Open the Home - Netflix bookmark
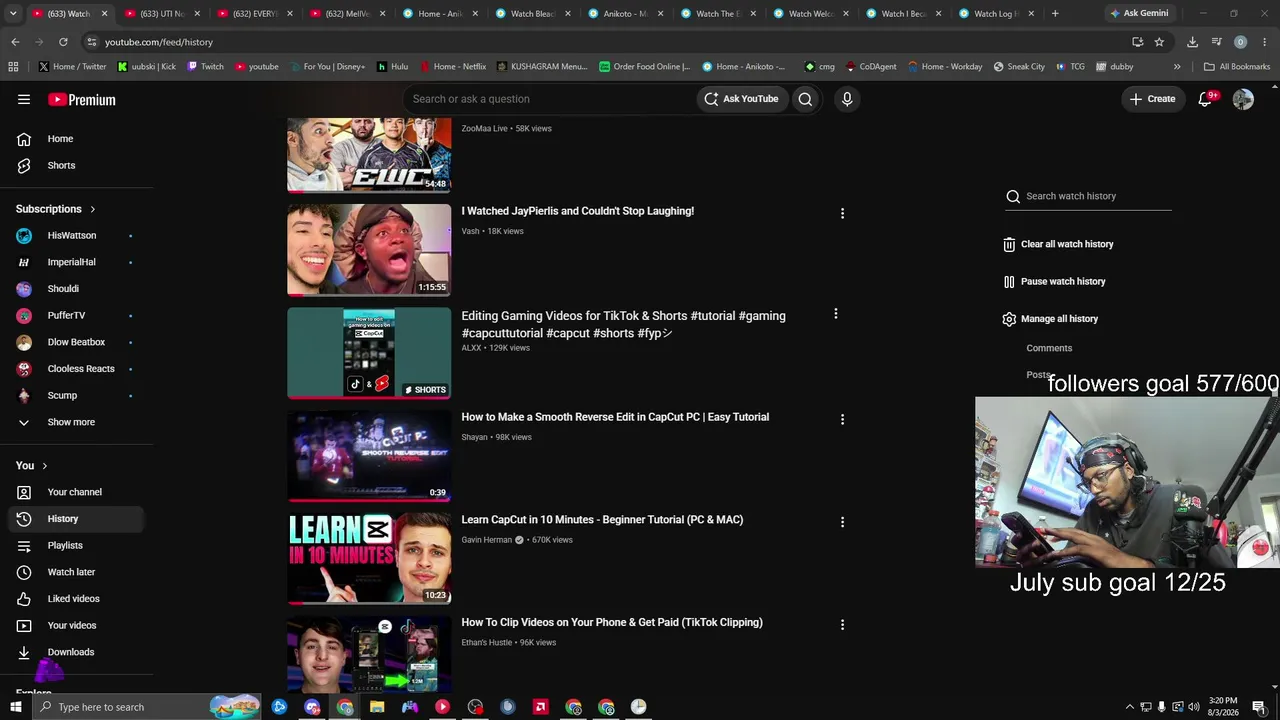The height and width of the screenshot is (720, 1280). pos(452,67)
